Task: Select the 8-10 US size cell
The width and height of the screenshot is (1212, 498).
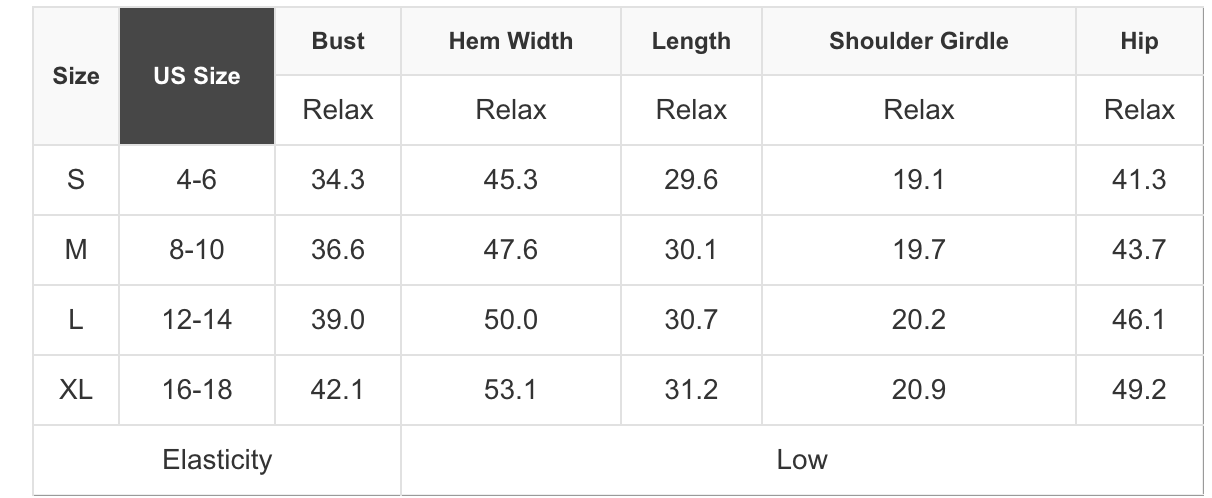Action: click(x=197, y=249)
